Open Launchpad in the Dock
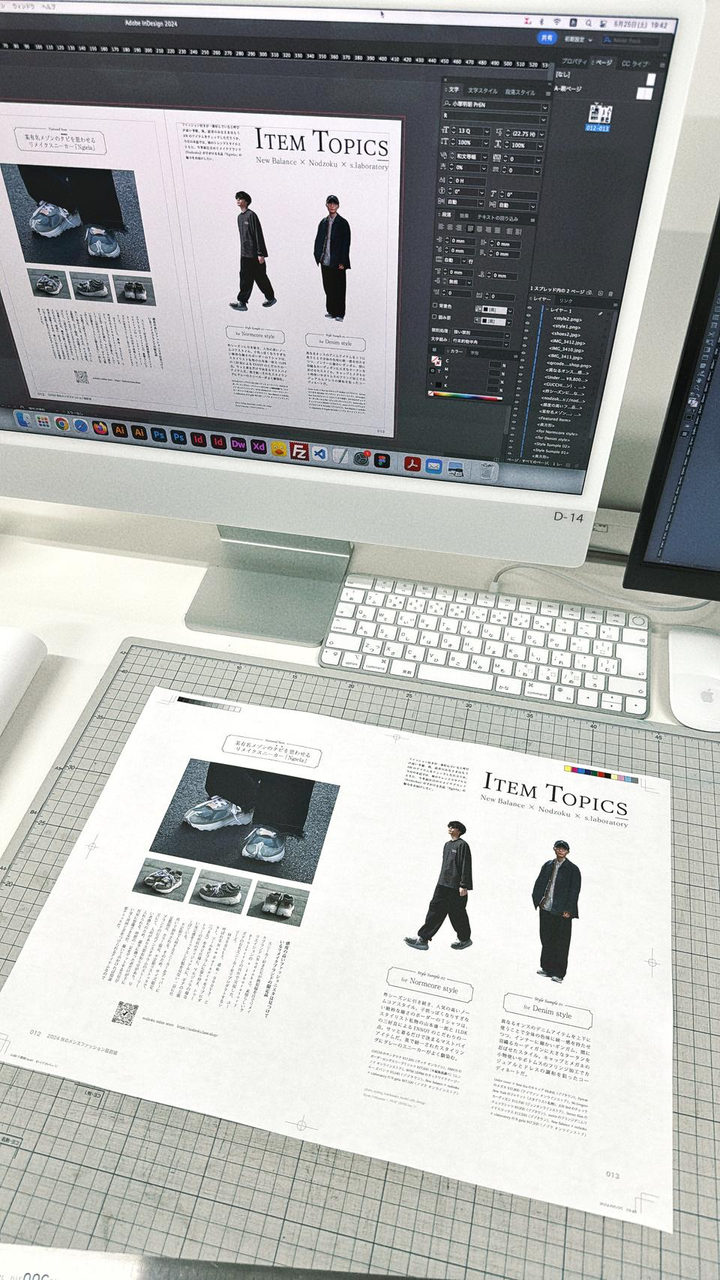Screen dimensions: 720x1280 click(43, 421)
